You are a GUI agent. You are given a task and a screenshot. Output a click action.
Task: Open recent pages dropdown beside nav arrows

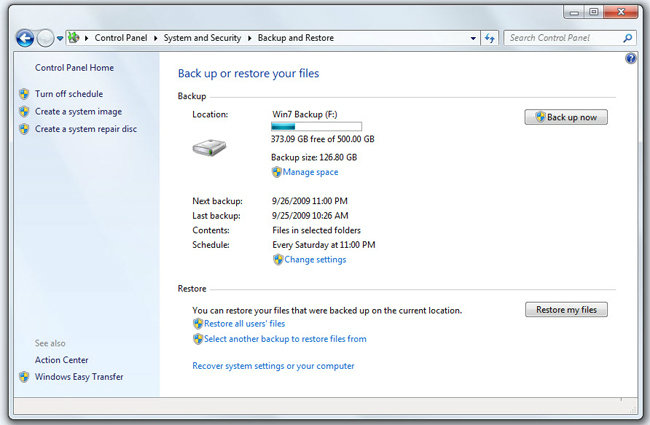(60, 39)
